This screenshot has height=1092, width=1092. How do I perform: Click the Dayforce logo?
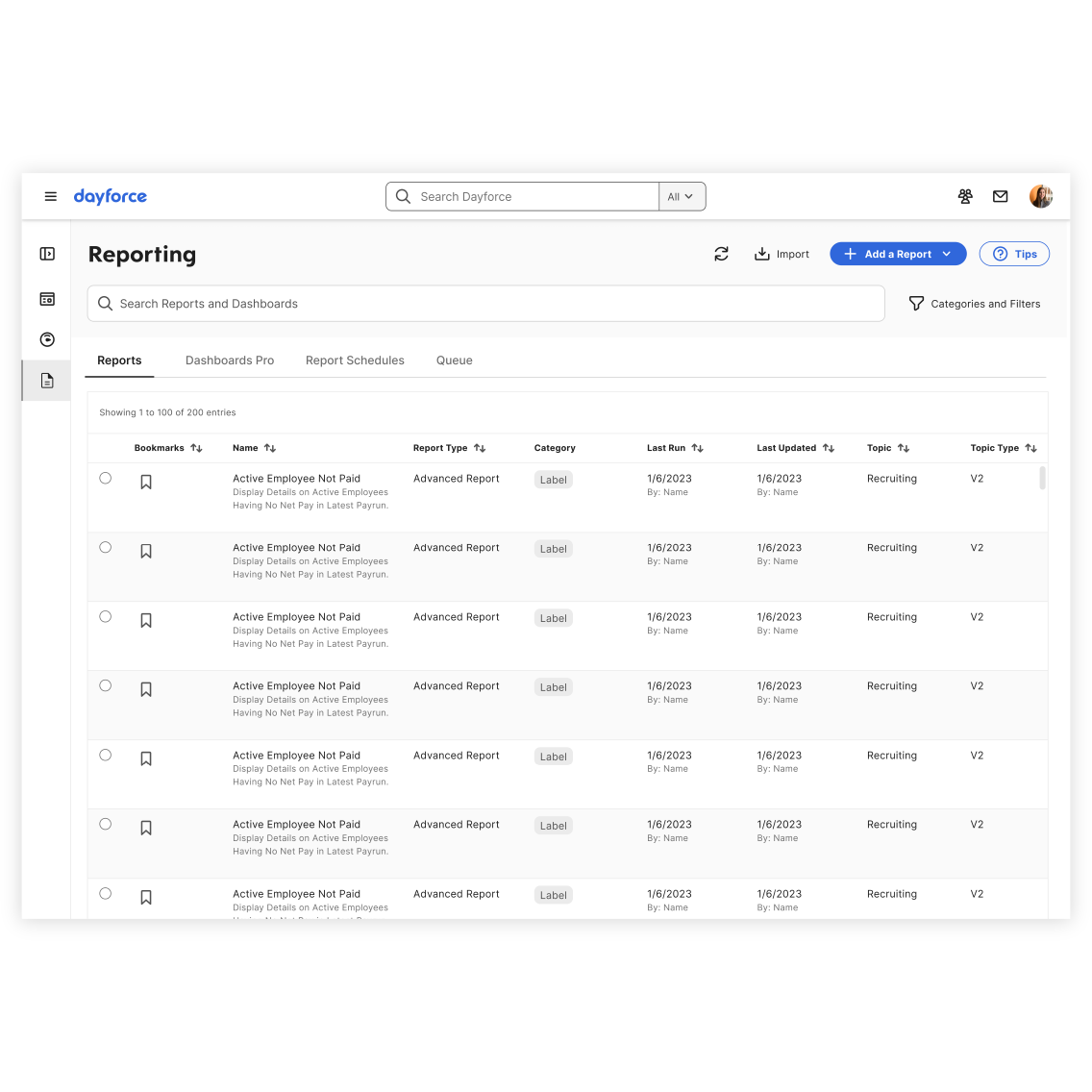pyautogui.click(x=110, y=196)
